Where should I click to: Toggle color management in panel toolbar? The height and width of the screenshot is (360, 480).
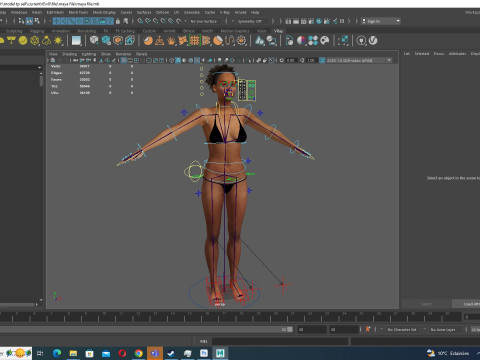point(322,60)
